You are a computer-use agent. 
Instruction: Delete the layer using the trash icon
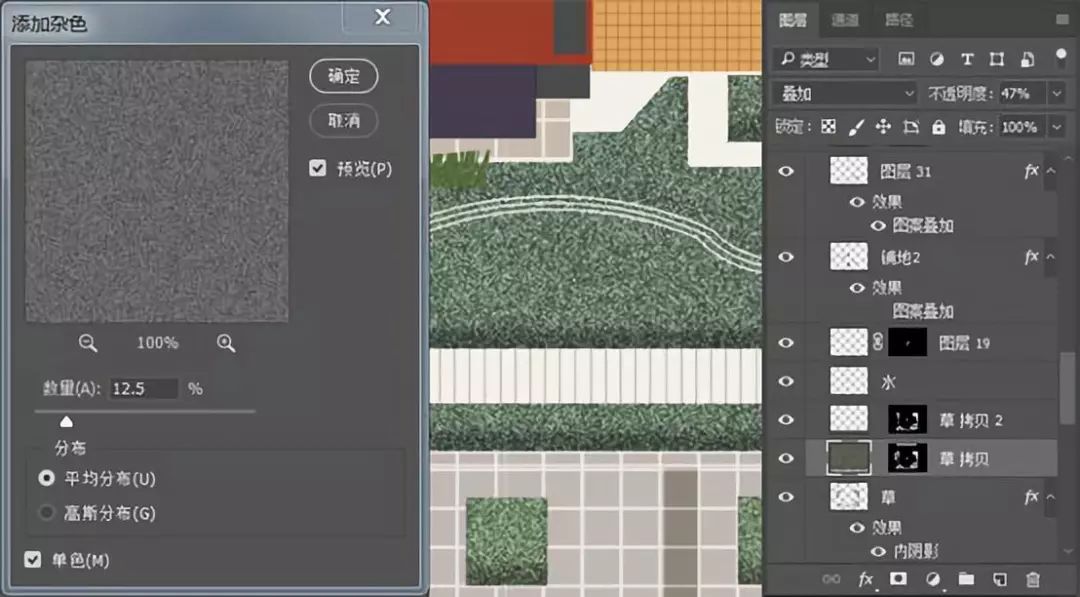pos(1033,578)
